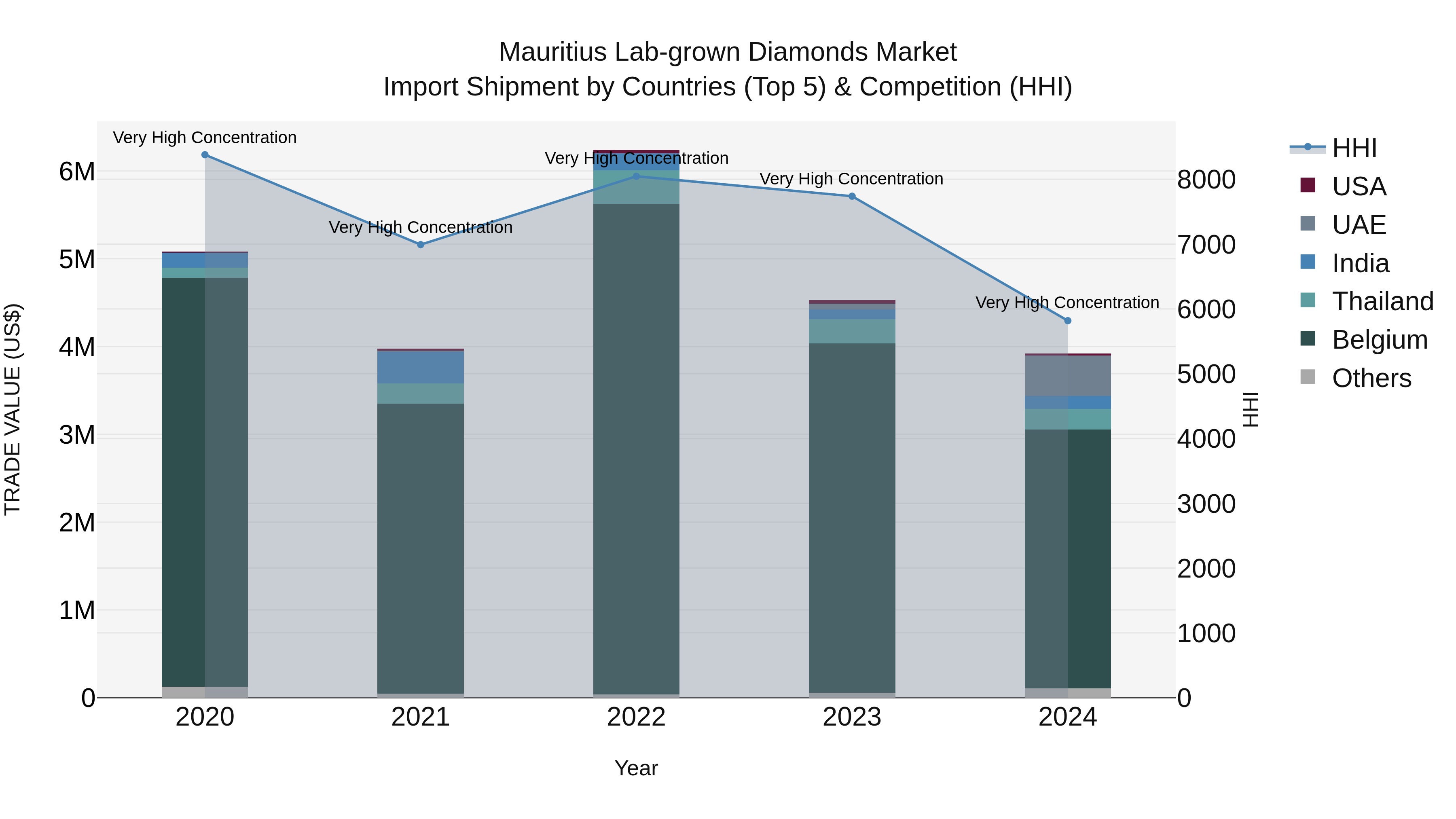Click the Thailand teal legend swatch

pos(1308,300)
